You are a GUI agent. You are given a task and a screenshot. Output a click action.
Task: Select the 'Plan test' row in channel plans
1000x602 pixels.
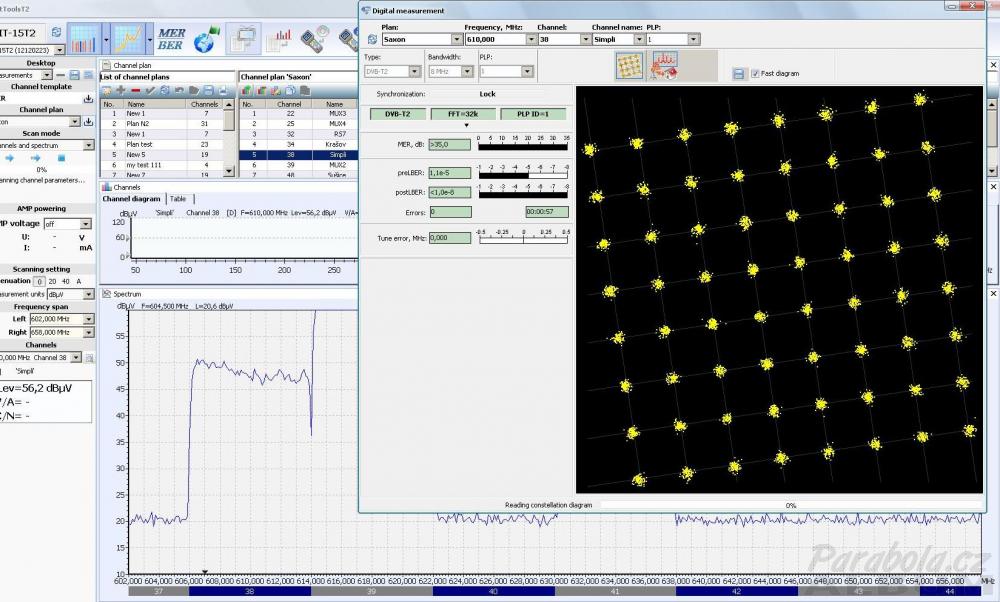point(162,145)
